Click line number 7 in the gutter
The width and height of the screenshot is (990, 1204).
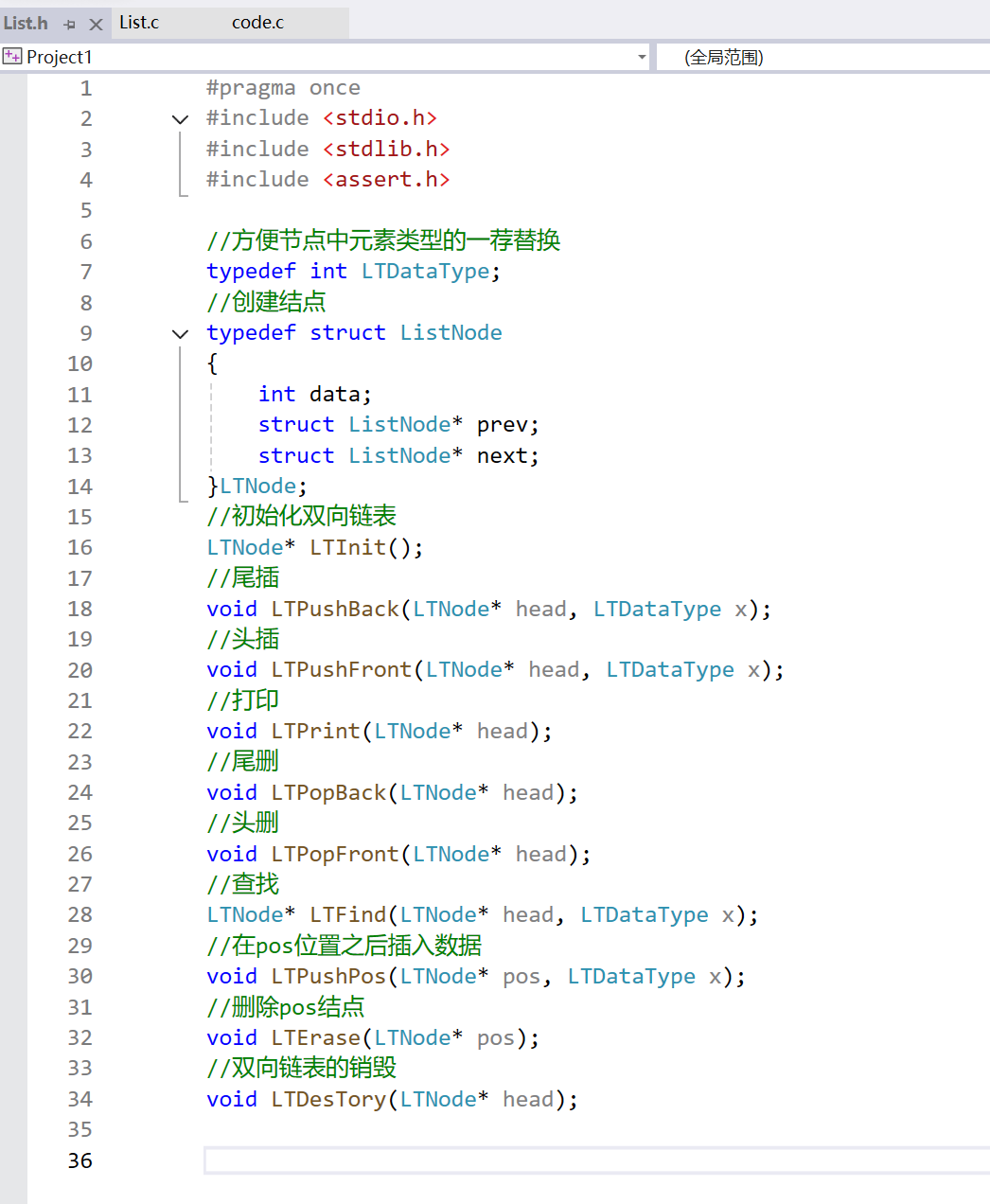pyautogui.click(x=86, y=272)
